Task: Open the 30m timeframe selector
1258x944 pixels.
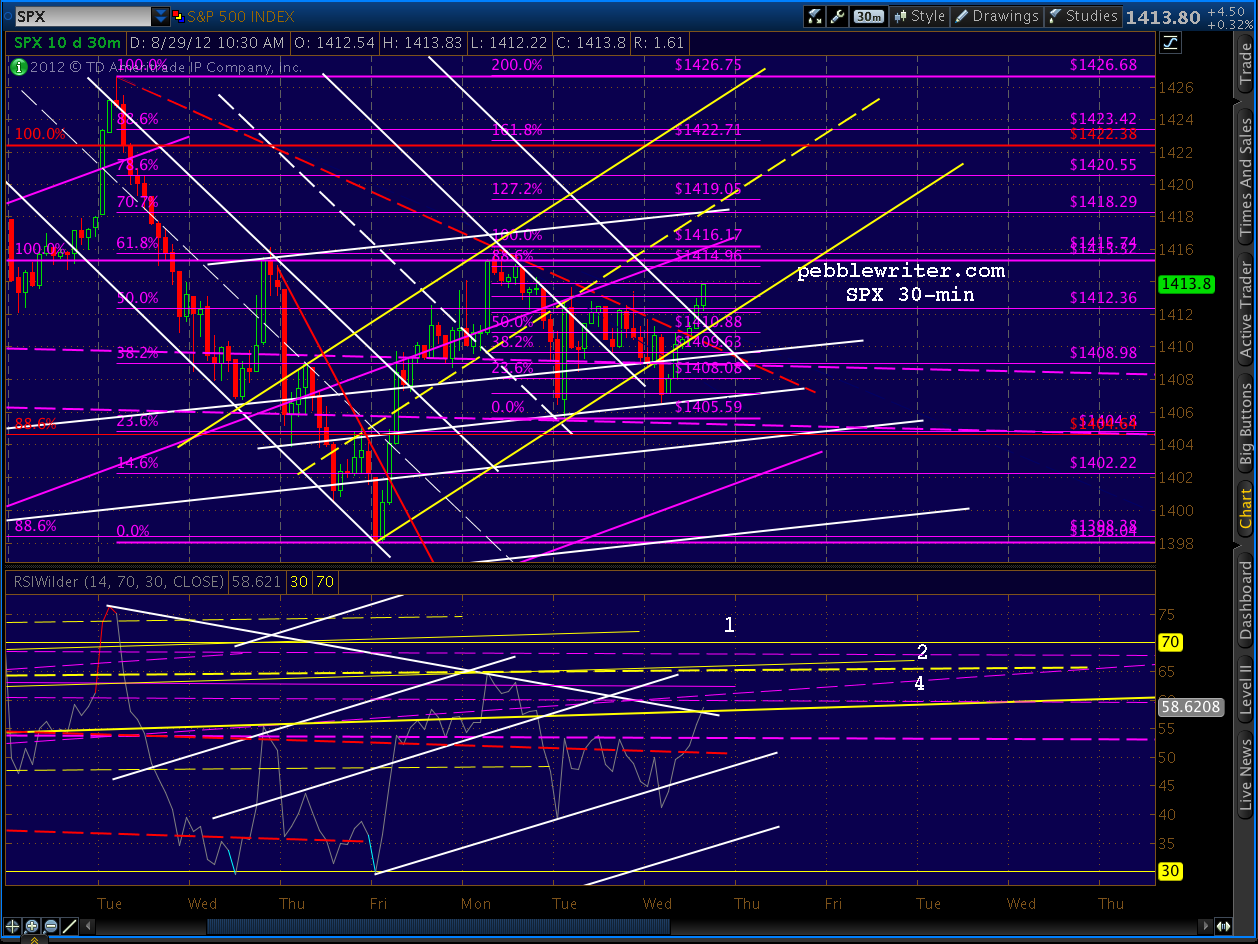Action: point(869,16)
